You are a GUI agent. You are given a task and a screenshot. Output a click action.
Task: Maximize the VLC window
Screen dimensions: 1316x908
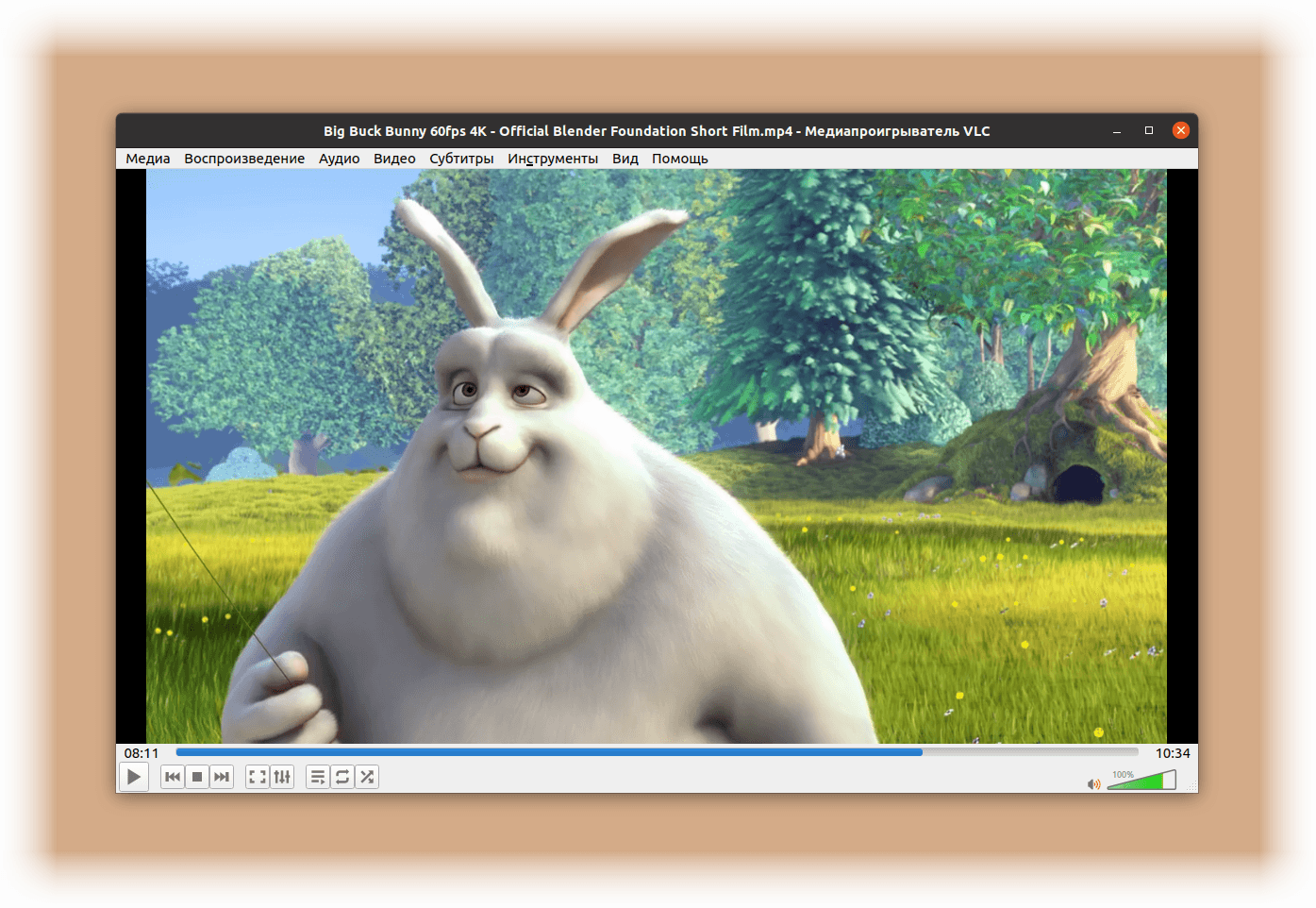click(x=1149, y=131)
